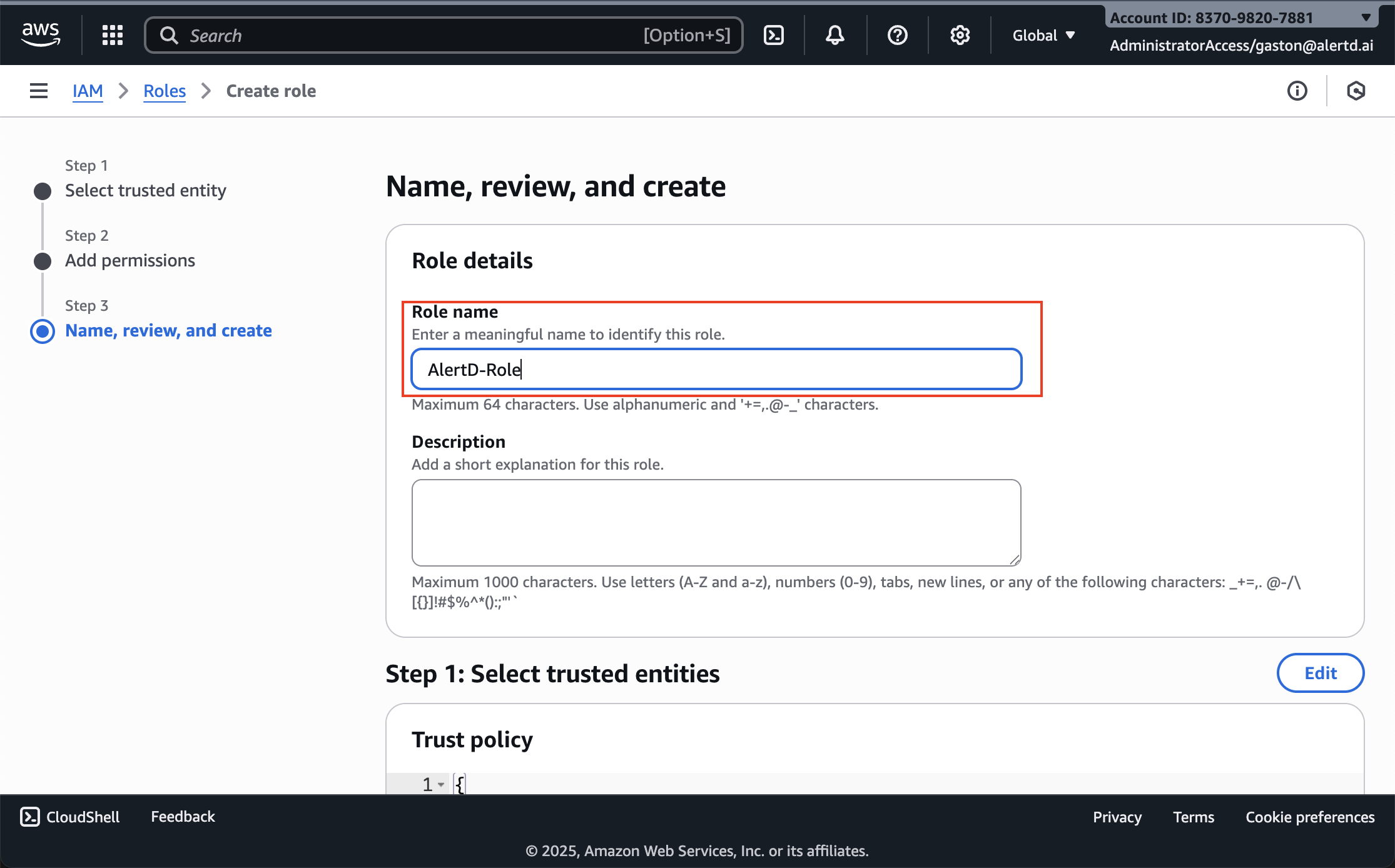
Task: Open CloudShell from the footer
Action: [x=69, y=816]
